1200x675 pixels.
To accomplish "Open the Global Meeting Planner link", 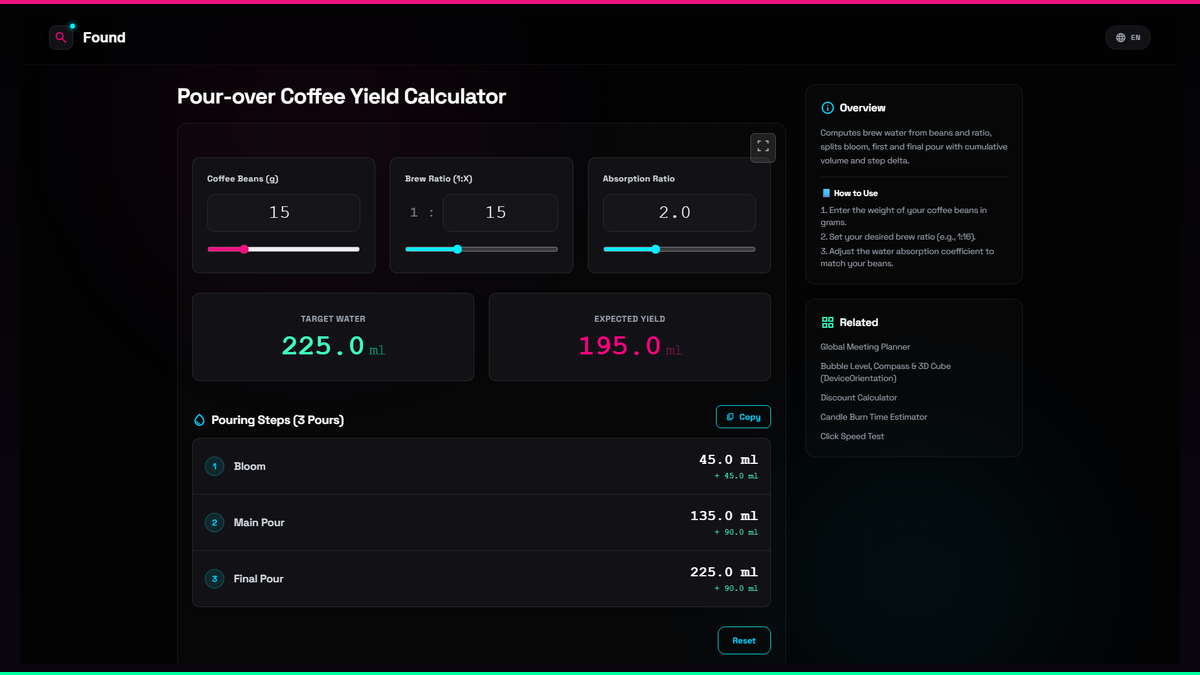I will click(x=865, y=347).
